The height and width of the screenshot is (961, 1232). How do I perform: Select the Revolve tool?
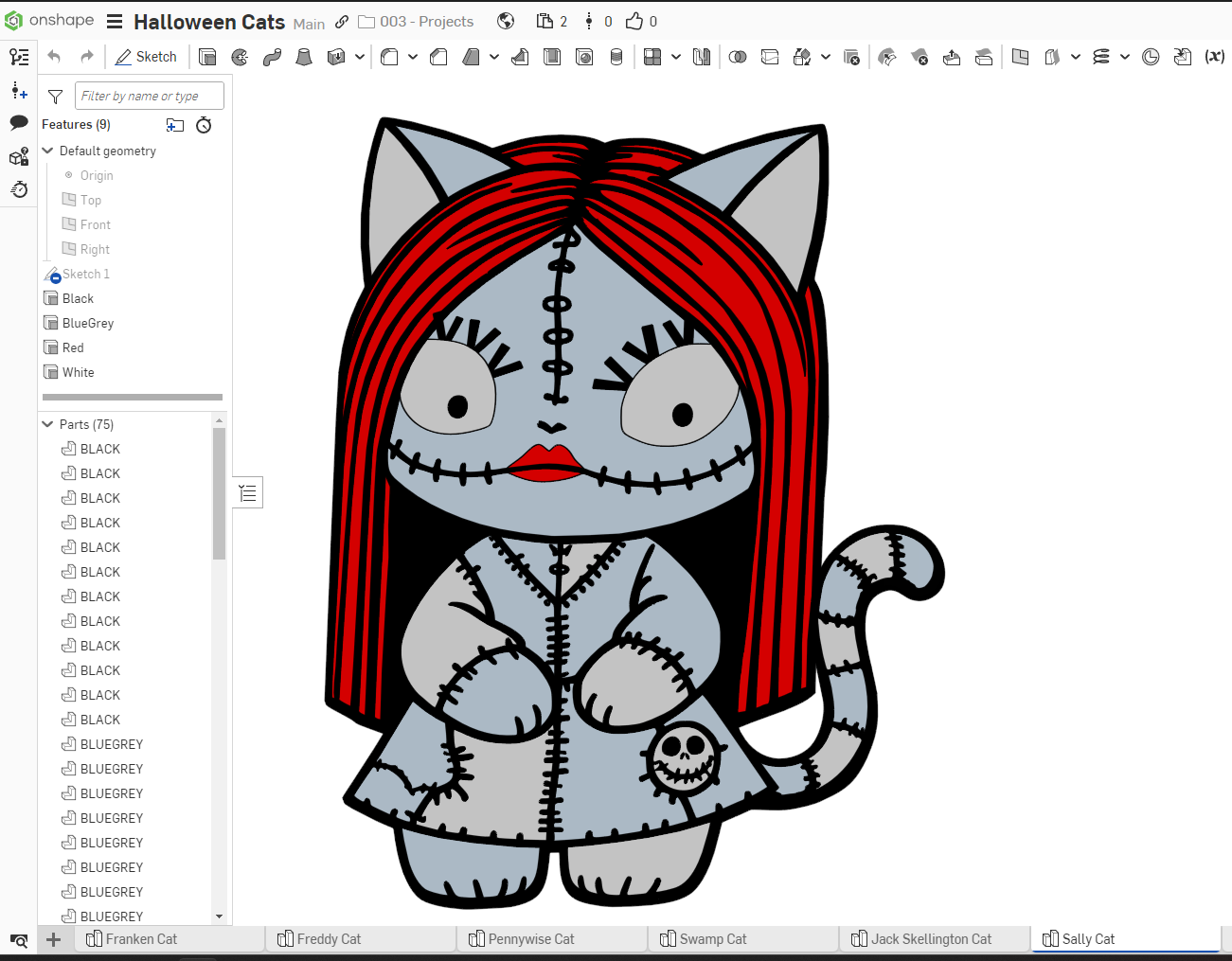[x=240, y=57]
